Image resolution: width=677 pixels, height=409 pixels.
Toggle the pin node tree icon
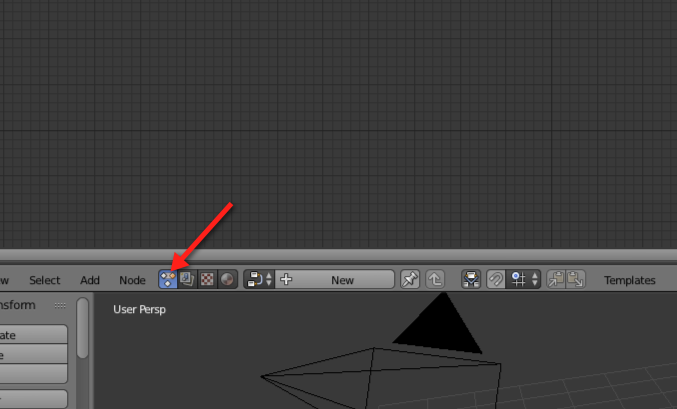point(410,279)
